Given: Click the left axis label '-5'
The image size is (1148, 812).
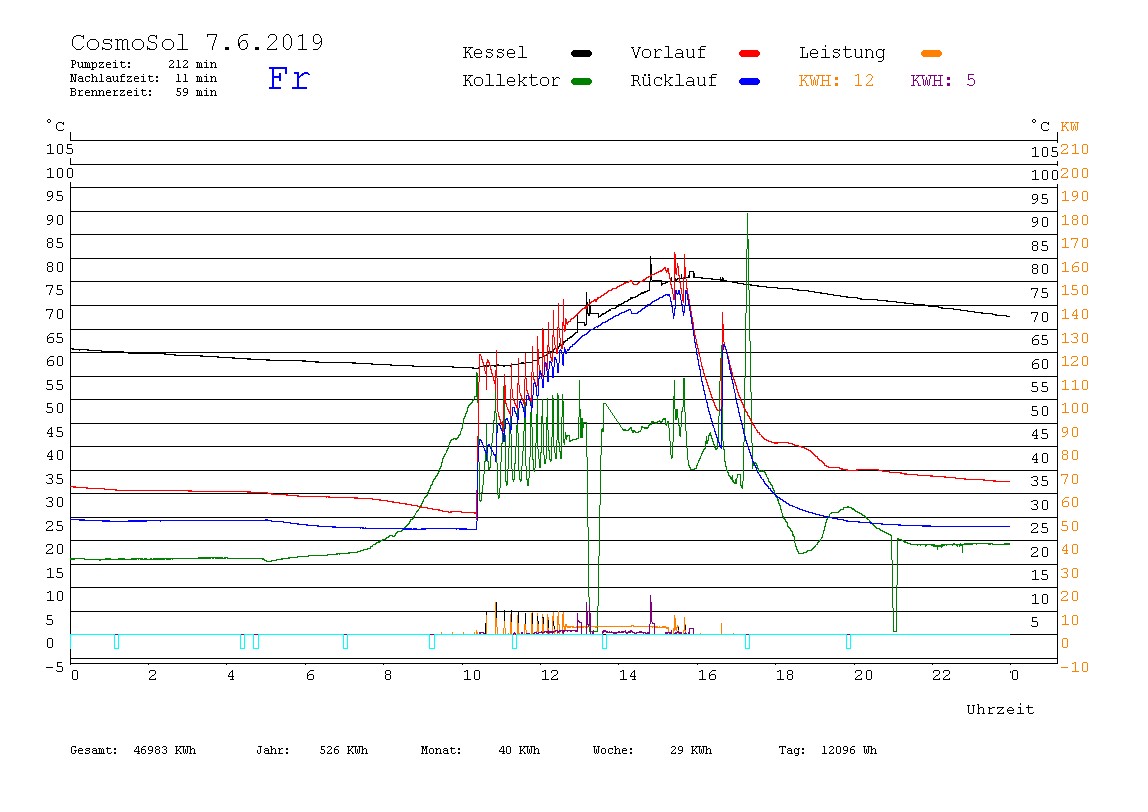Looking at the screenshot, I should coord(55,667).
